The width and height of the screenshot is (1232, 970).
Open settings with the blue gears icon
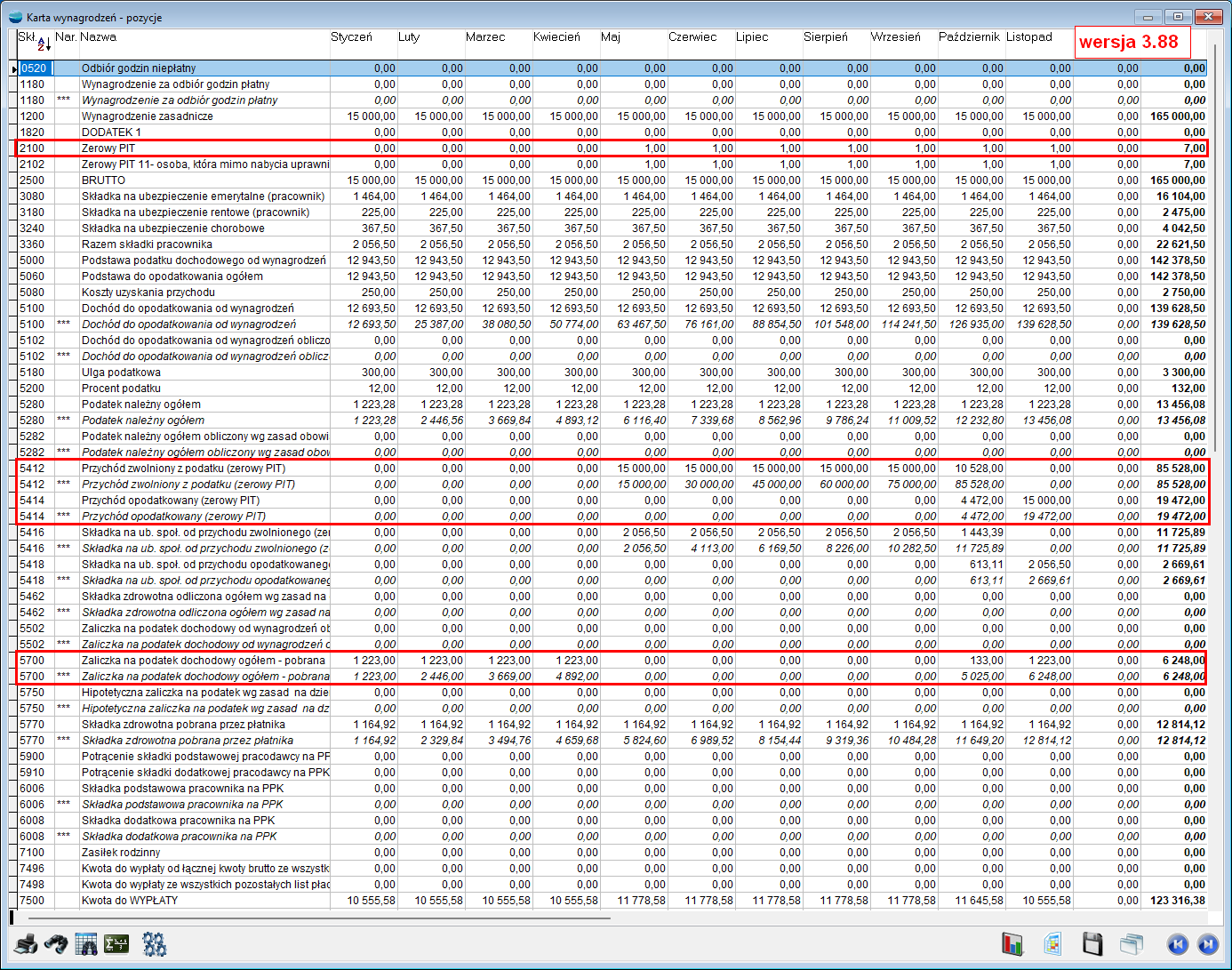coord(154,943)
